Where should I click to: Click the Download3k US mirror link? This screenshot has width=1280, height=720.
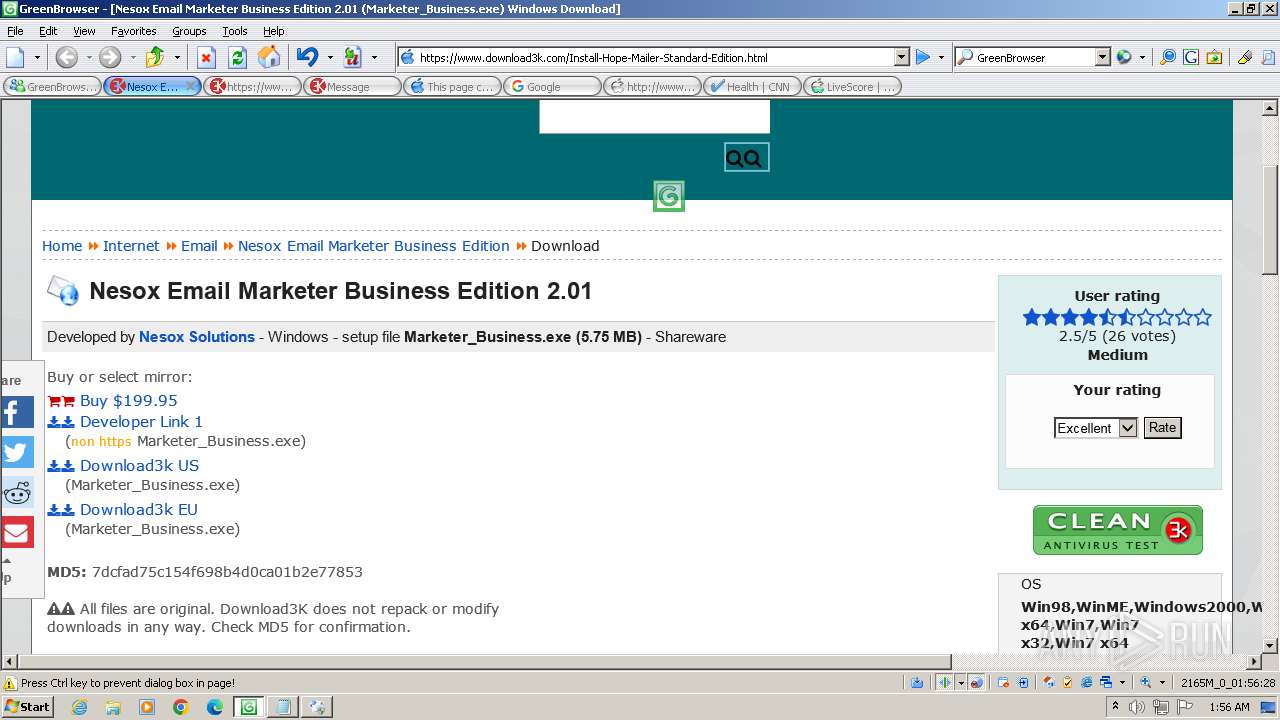tap(139, 465)
